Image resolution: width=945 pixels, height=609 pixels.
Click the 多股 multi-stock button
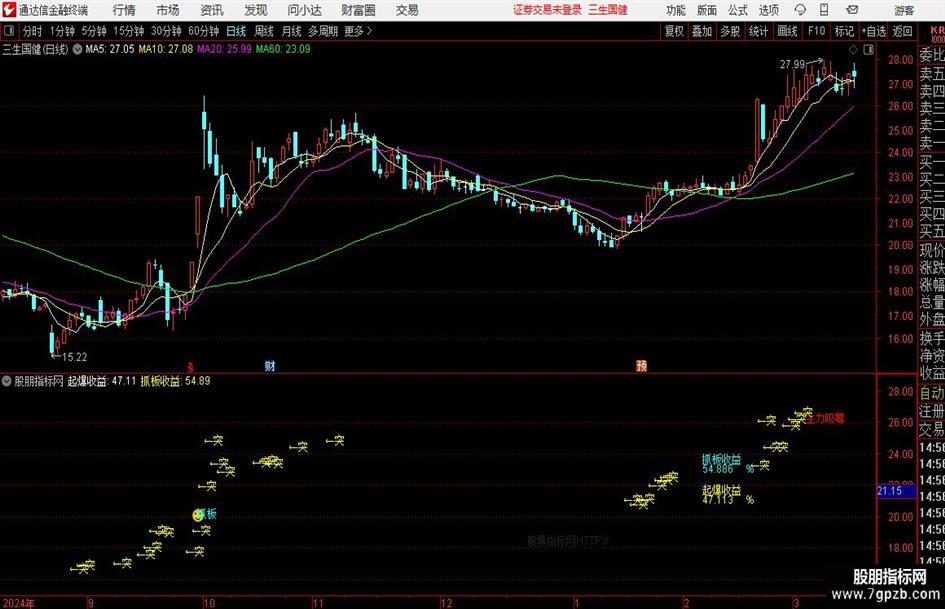(730, 31)
